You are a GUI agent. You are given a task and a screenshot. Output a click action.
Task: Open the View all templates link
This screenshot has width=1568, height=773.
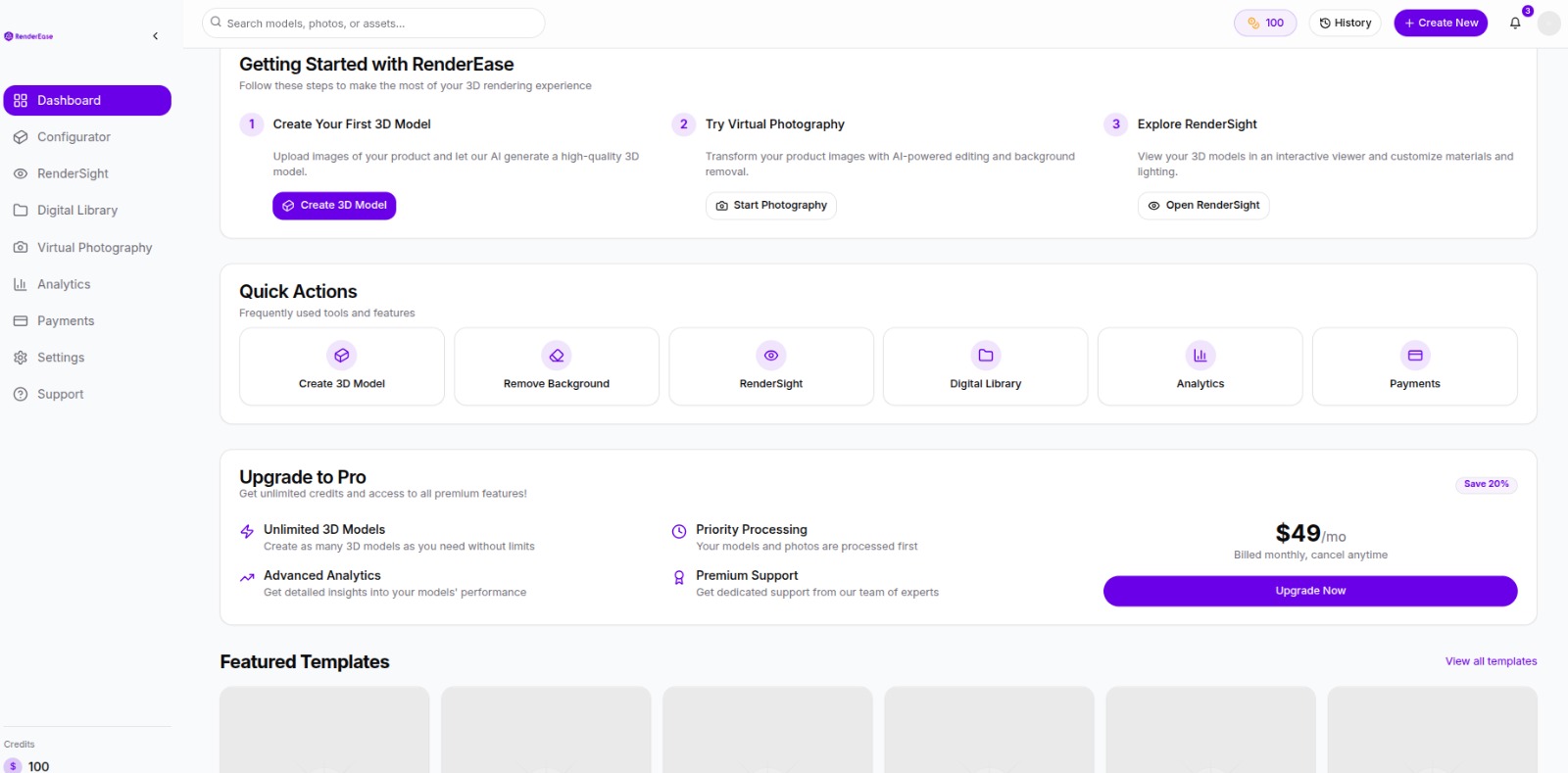click(1491, 661)
